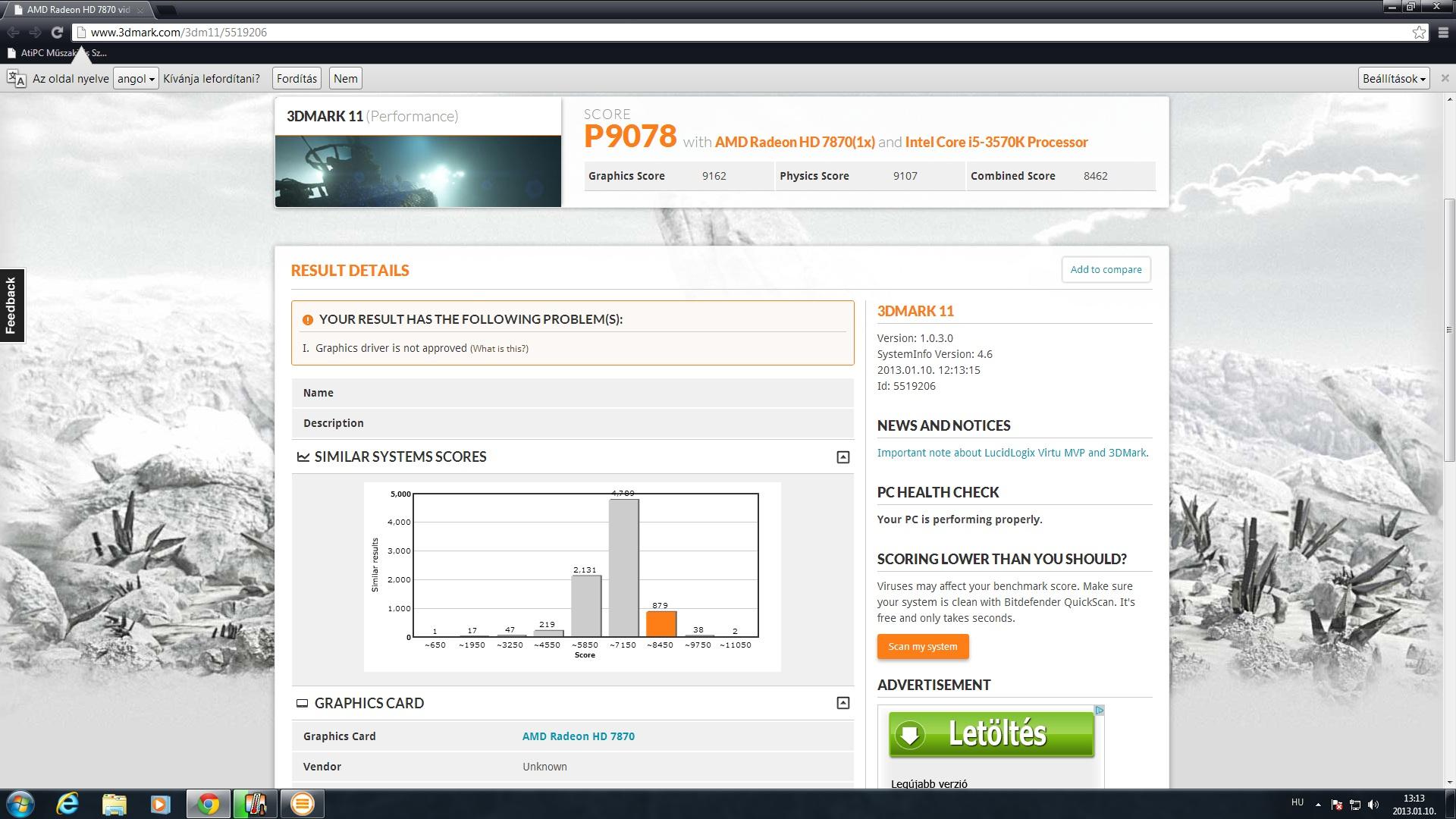Click the volume speaker tray icon
This screenshot has height=819, width=1456.
1373,805
